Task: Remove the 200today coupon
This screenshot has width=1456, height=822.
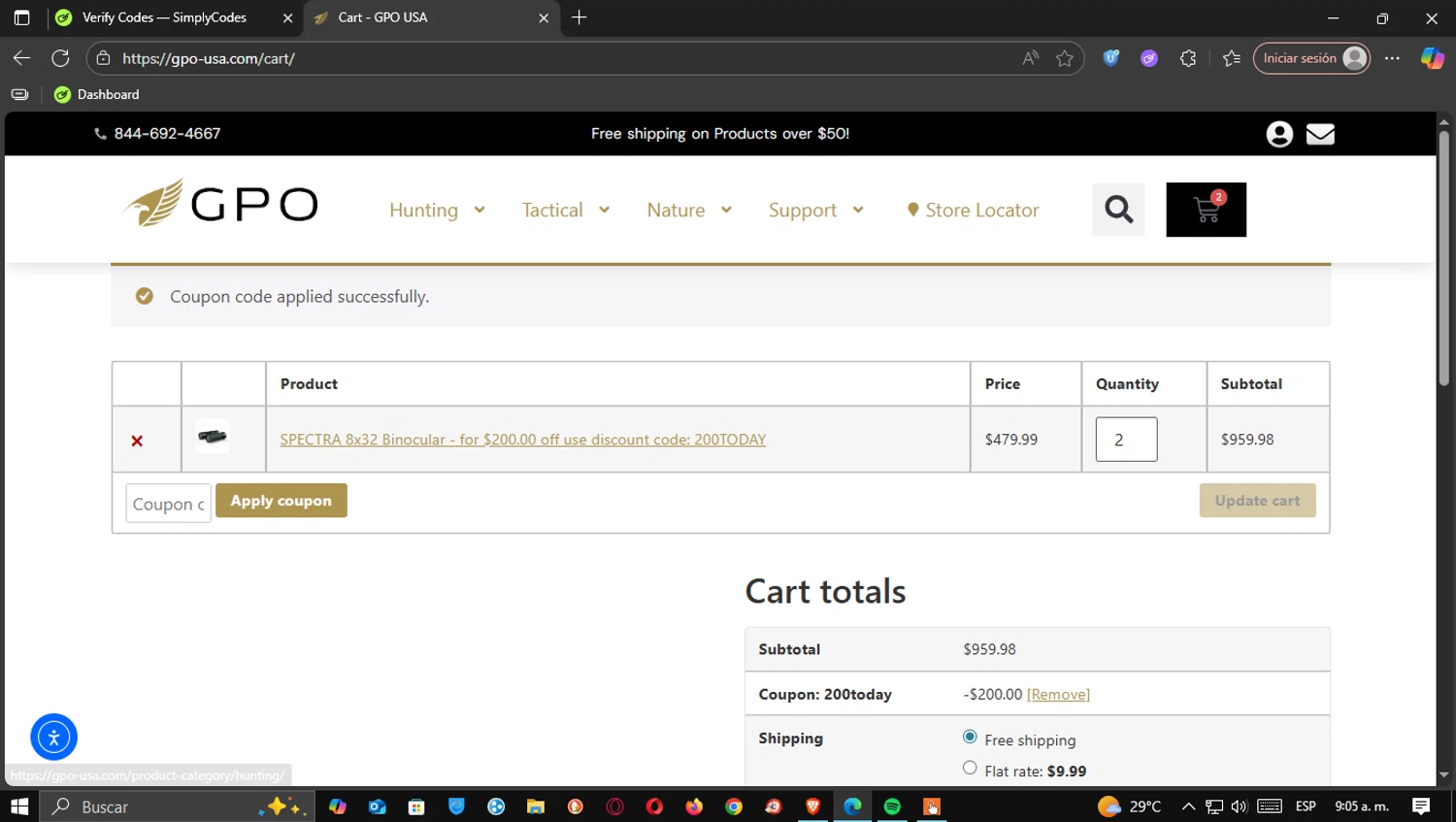Action: click(x=1058, y=695)
